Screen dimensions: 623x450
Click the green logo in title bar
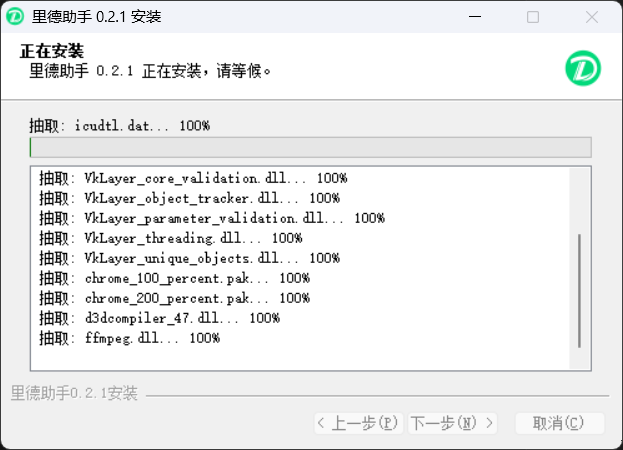point(15,16)
